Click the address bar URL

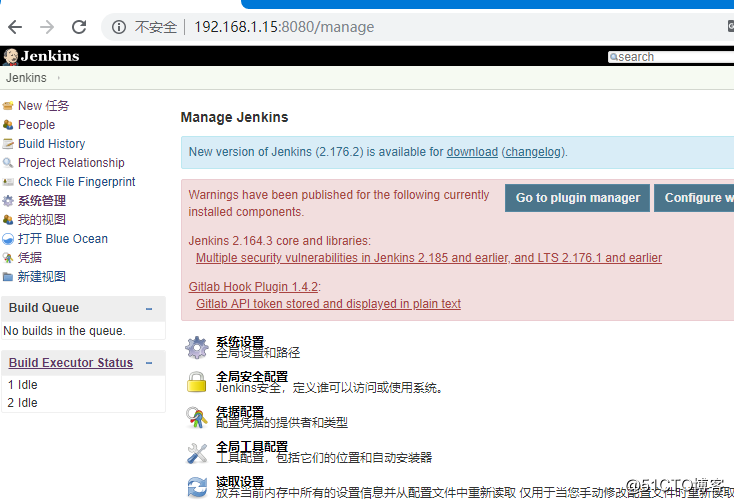[284, 27]
